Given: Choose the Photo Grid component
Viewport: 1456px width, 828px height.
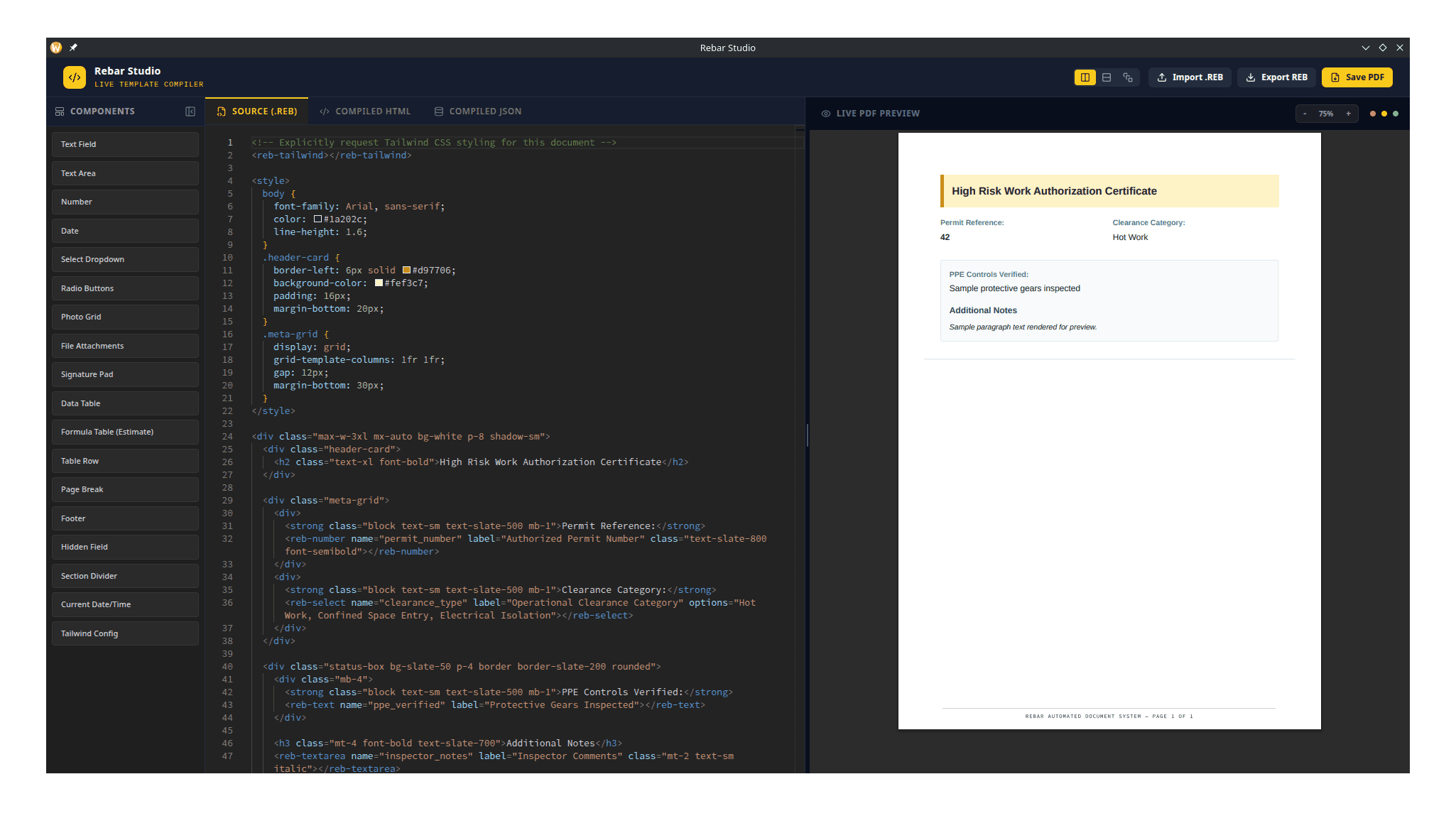Looking at the screenshot, I should (125, 317).
